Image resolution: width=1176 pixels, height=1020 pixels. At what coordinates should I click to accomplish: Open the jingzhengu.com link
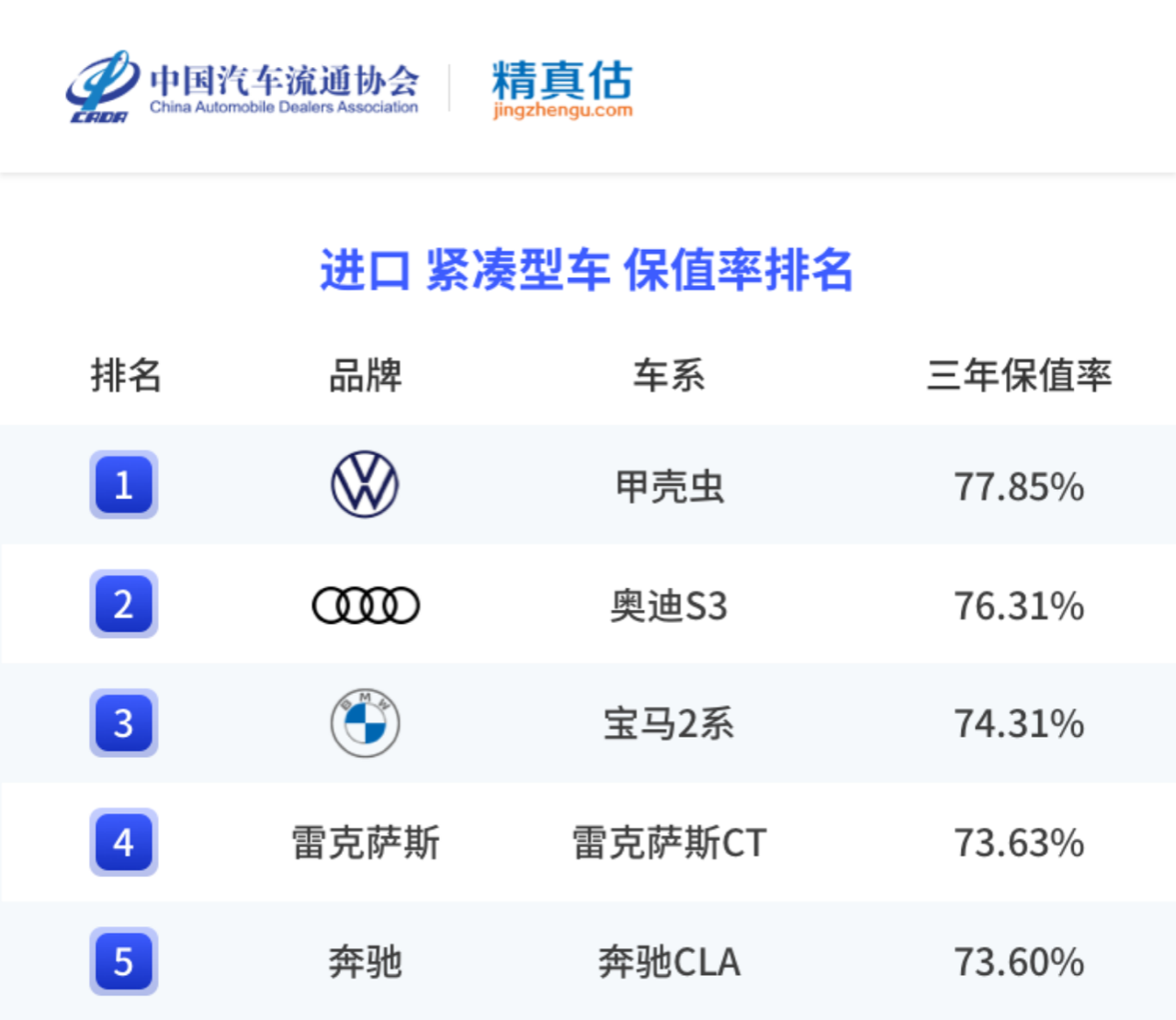coord(562,110)
